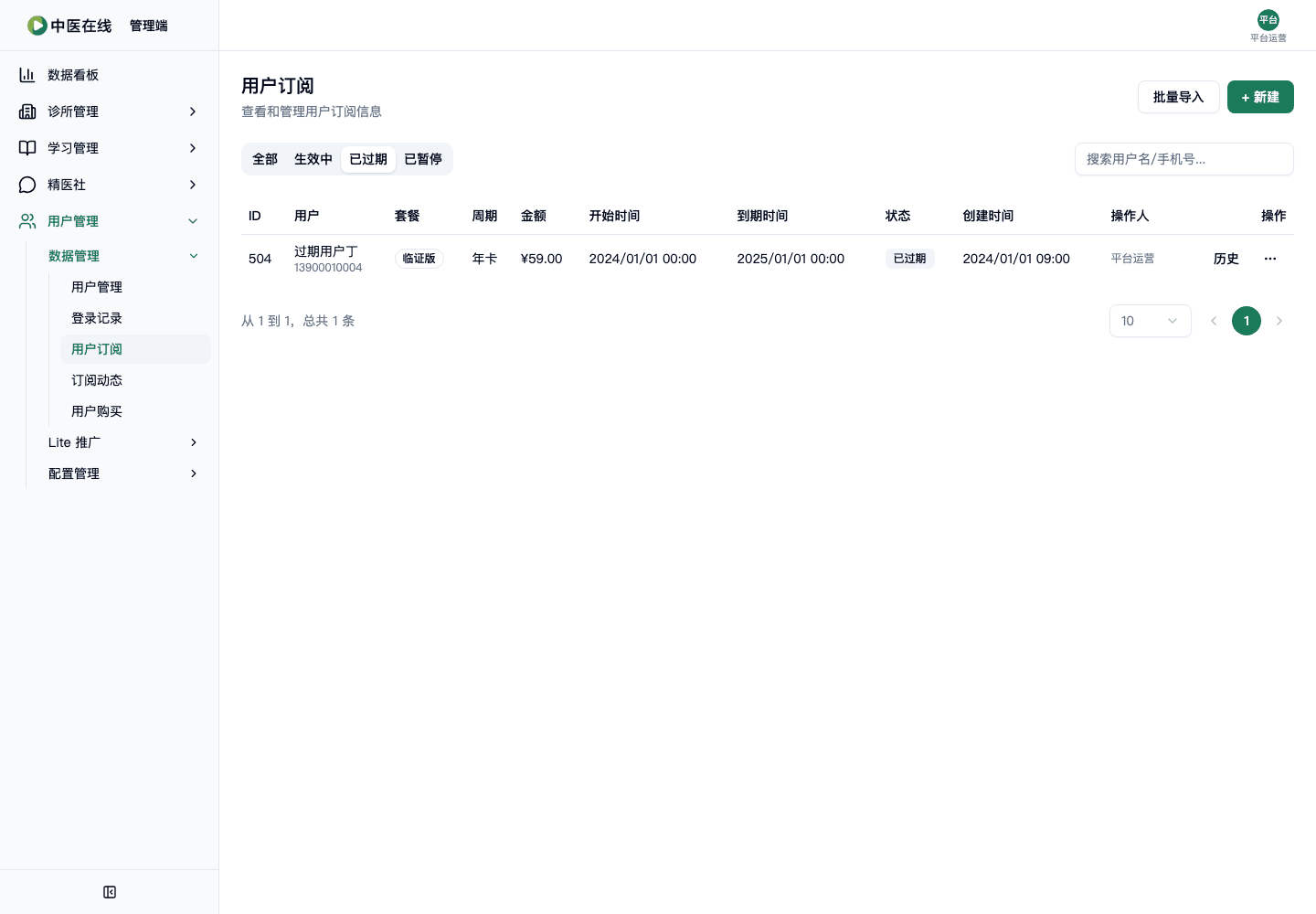Screen dimensions: 1316x914
Task: Click the ID cell 504
Action: [x=260, y=259]
